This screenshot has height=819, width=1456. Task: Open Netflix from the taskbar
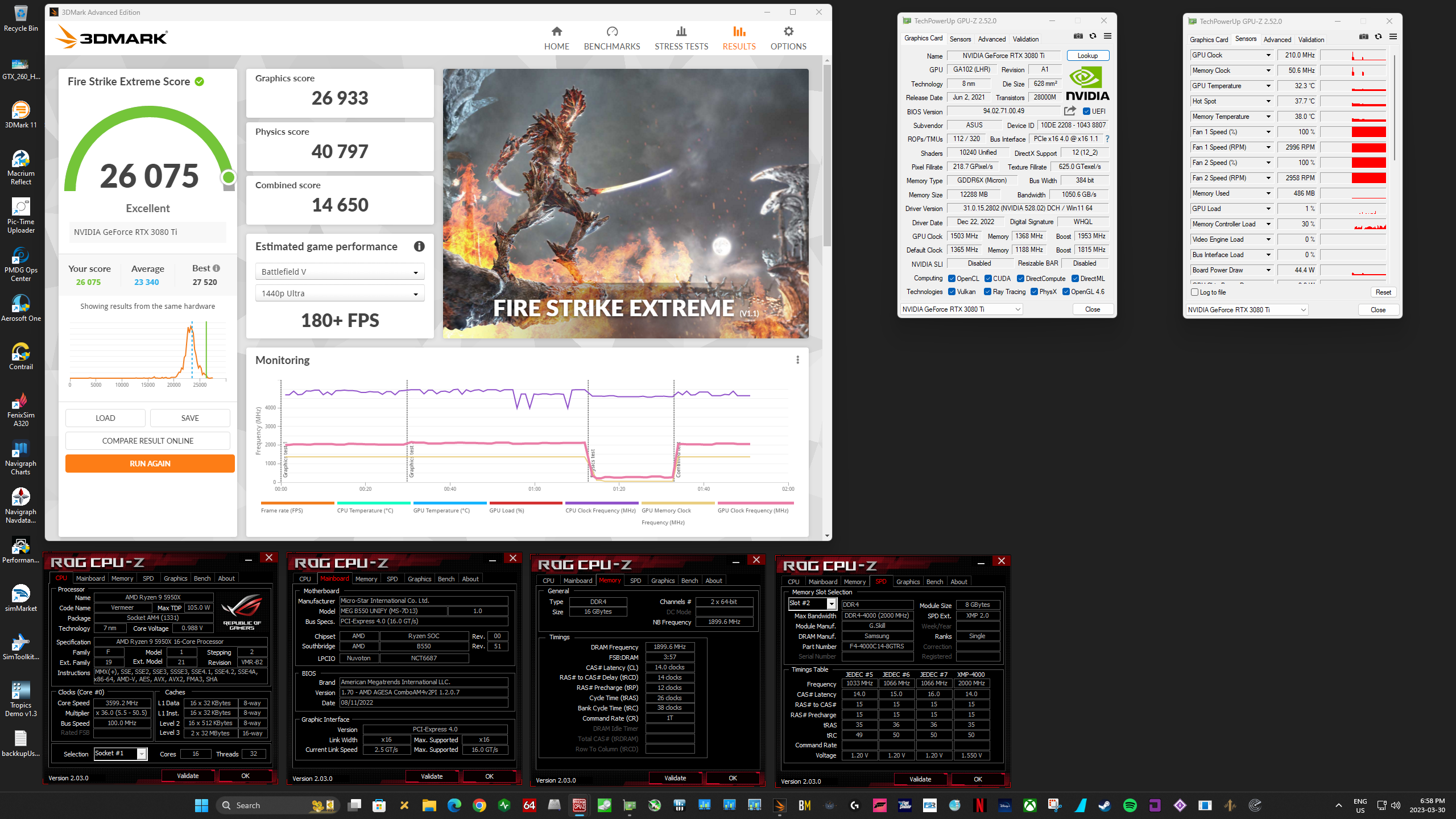click(x=979, y=805)
